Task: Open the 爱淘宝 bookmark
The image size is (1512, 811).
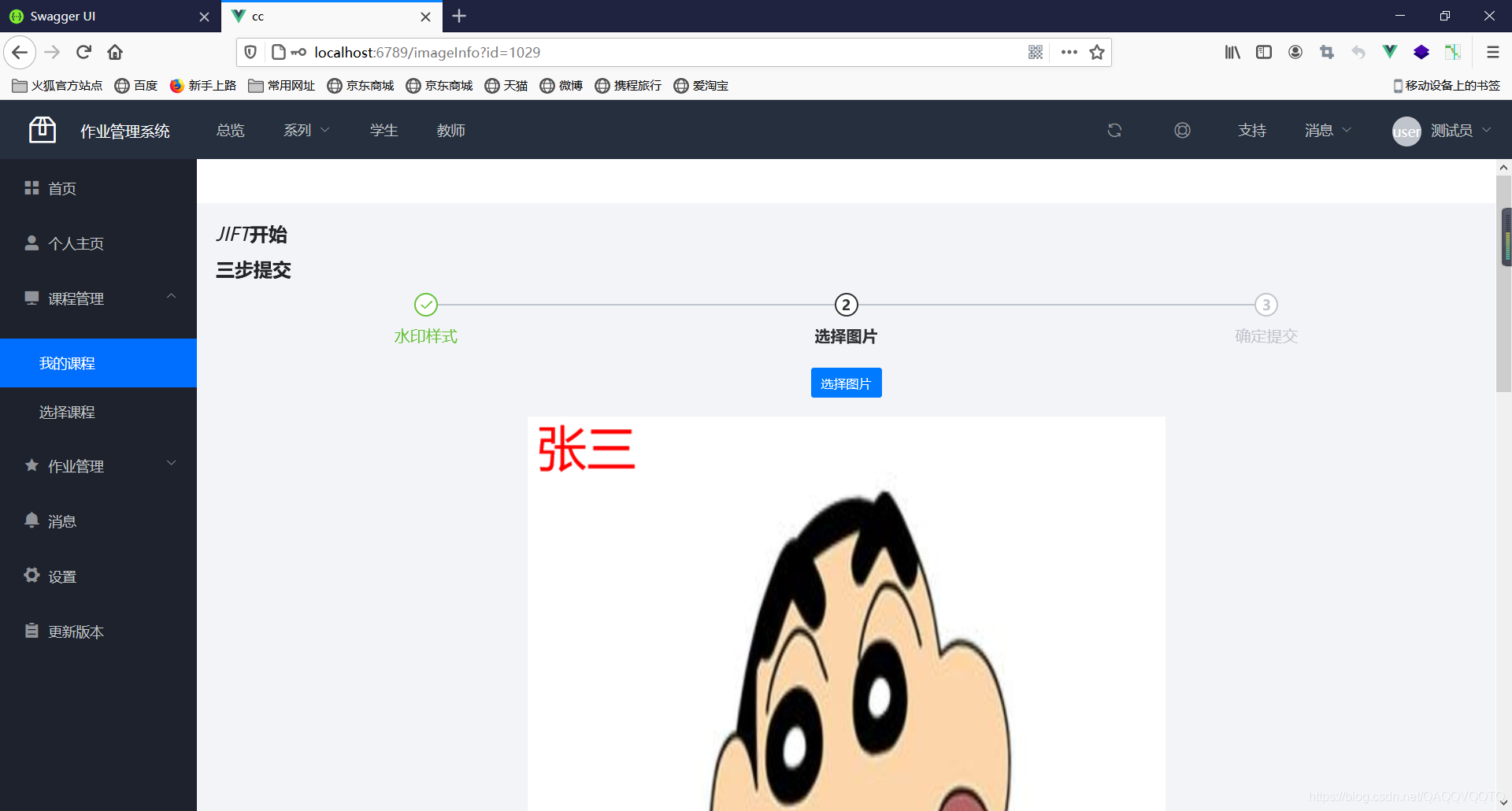Action: point(701,86)
